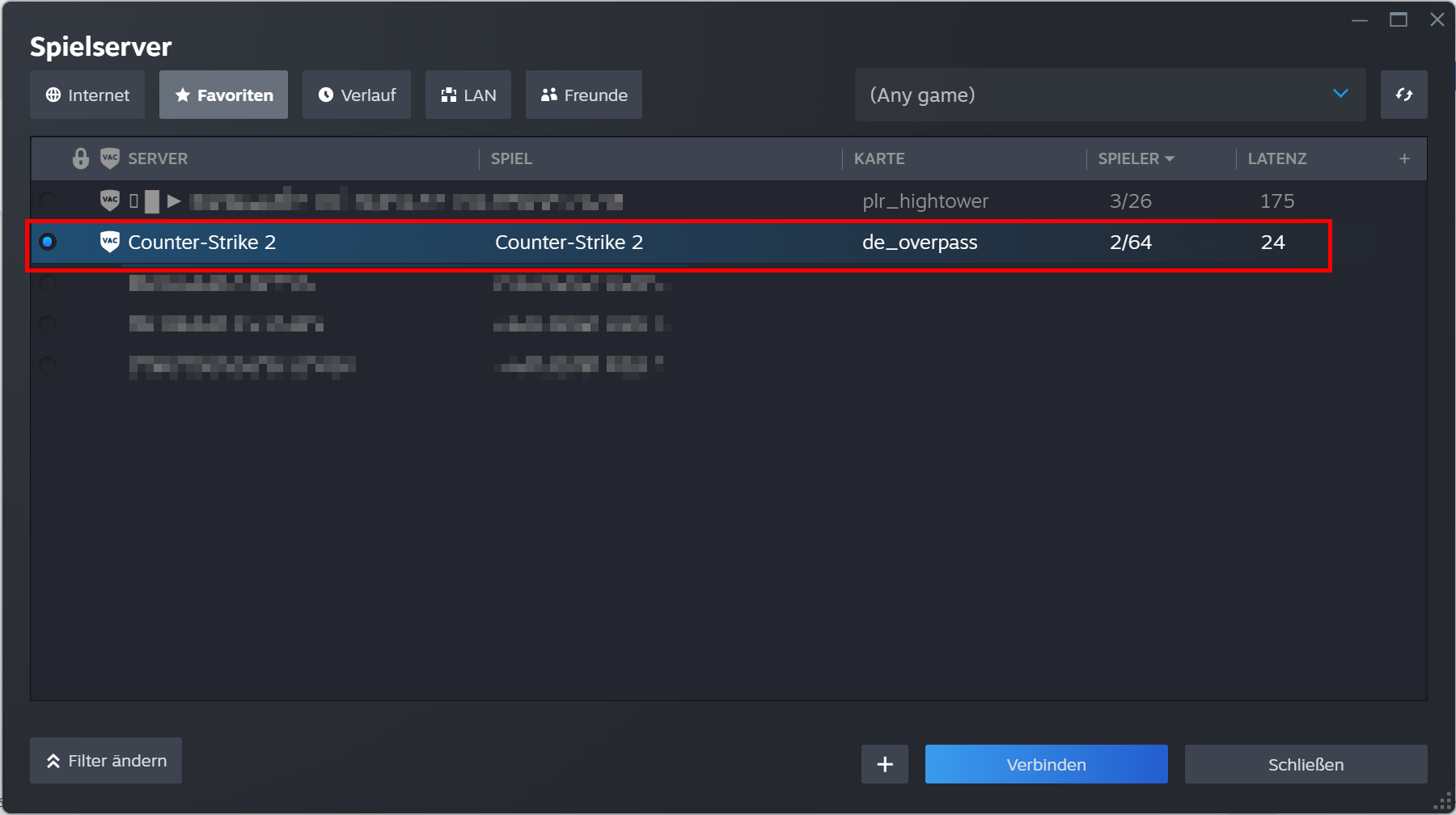Click the add column plus icon

pos(1404,158)
